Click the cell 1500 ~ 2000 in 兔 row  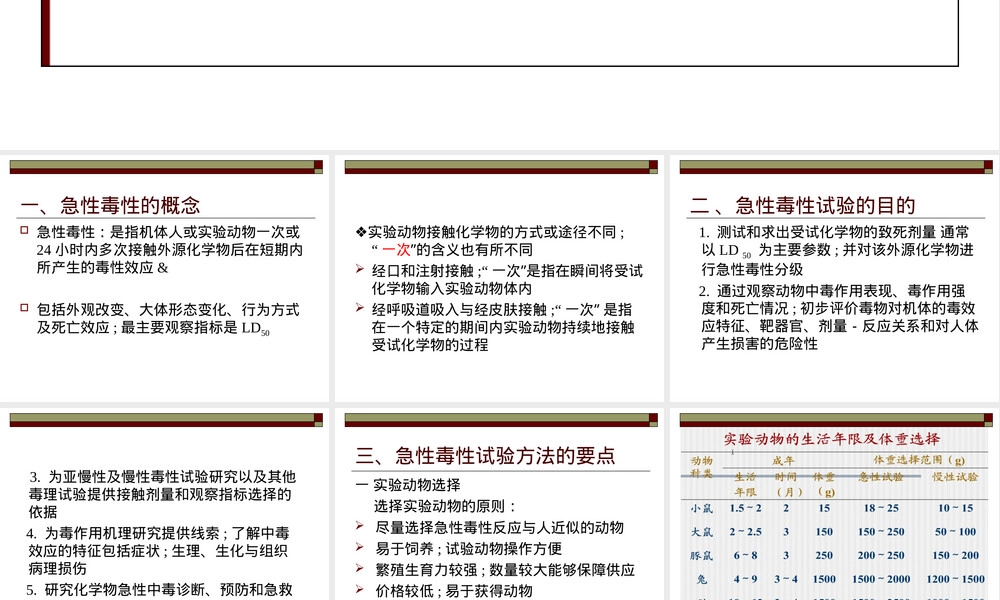point(881,579)
